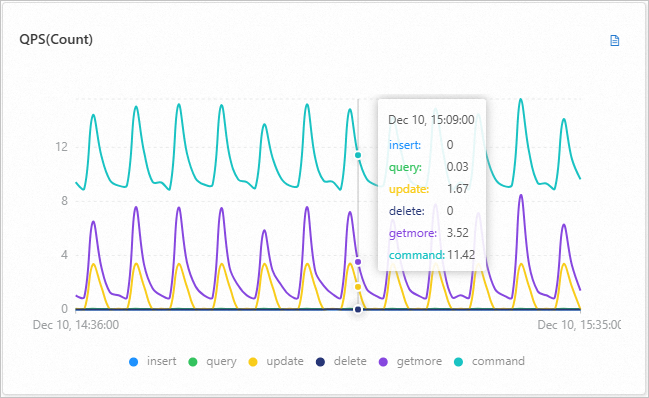Toggle the command series in legend
Image resolution: width=649 pixels, height=398 pixels.
pyautogui.click(x=489, y=361)
